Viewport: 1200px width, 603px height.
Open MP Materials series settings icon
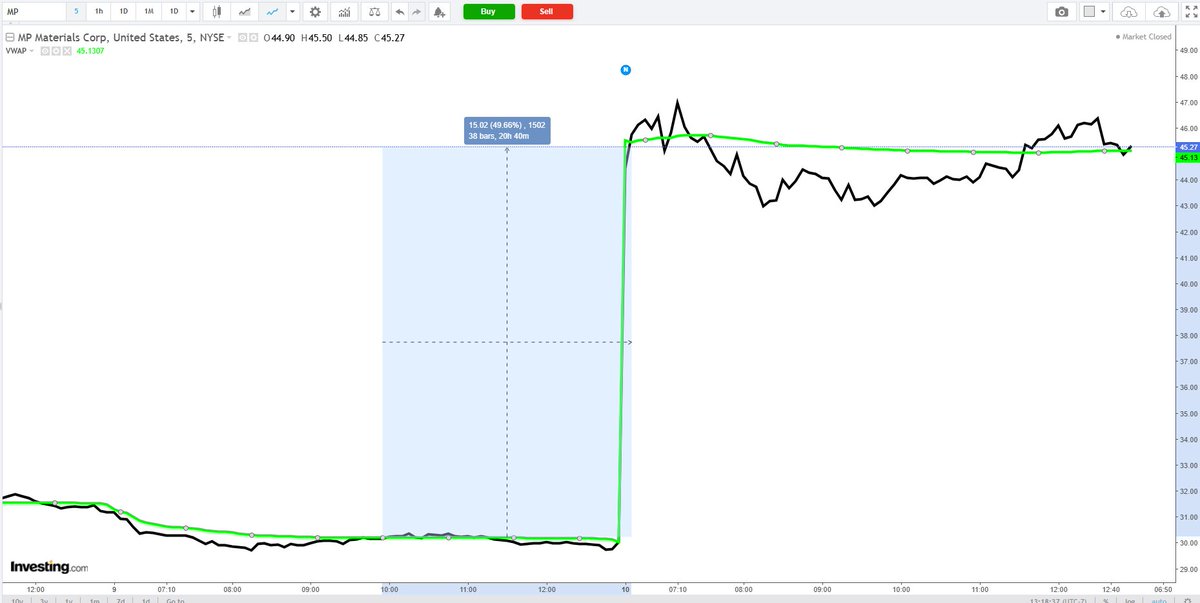251,37
